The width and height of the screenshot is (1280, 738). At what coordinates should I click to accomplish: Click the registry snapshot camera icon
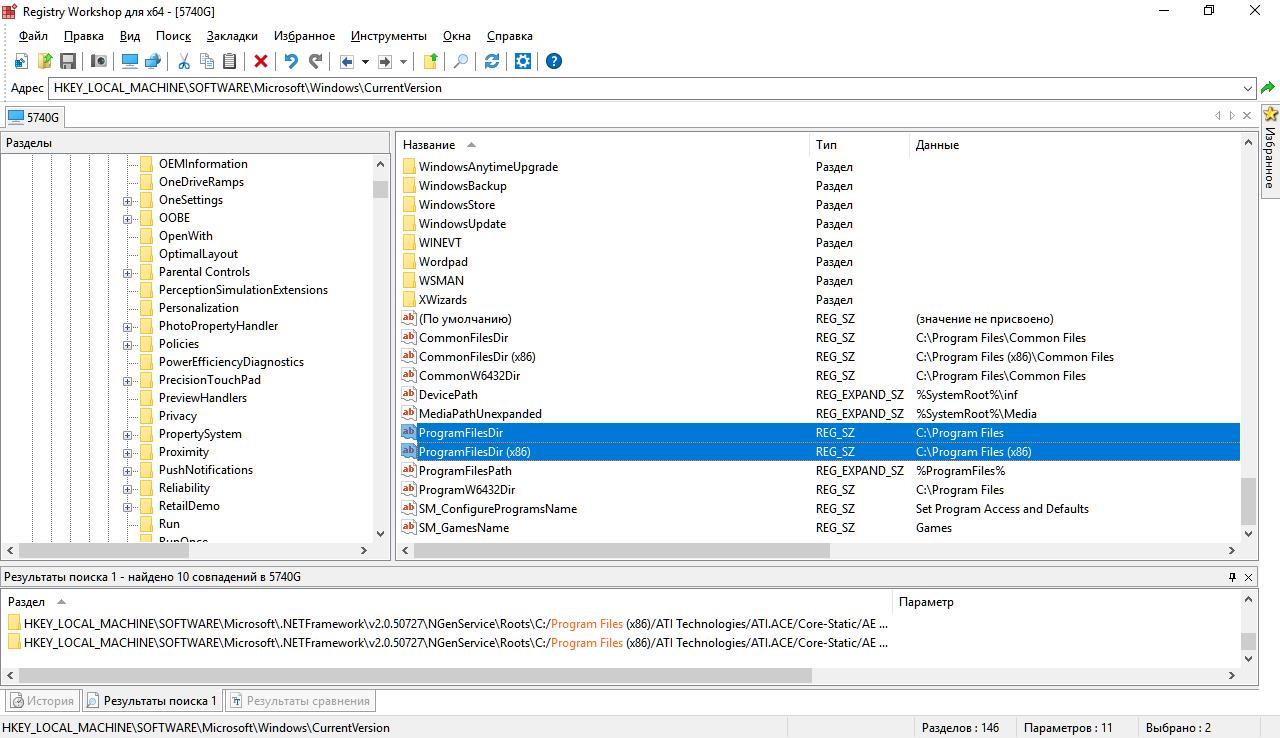click(x=99, y=61)
